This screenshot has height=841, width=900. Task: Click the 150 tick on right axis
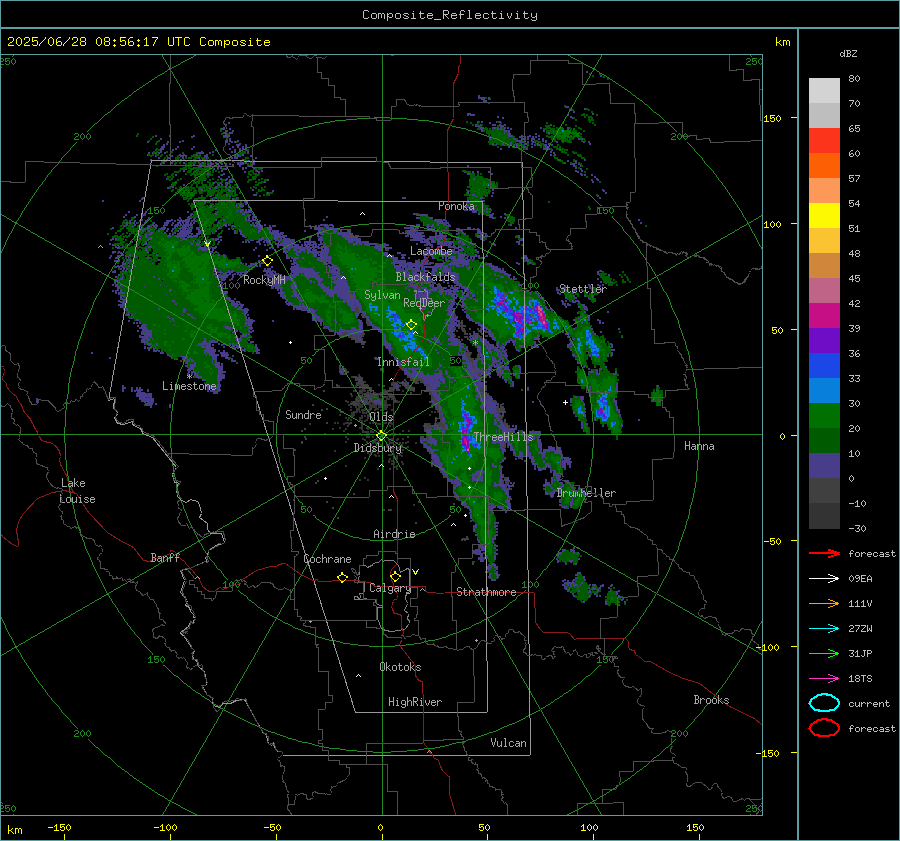point(772,118)
